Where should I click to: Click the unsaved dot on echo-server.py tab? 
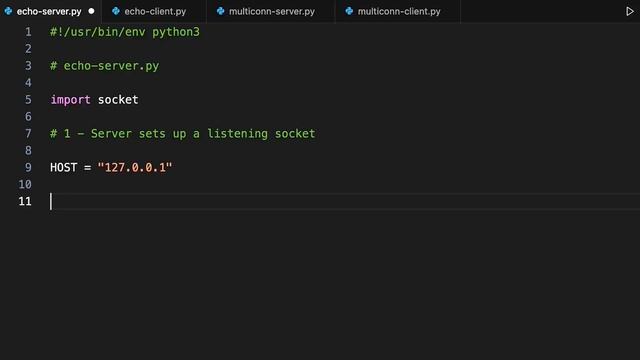pyautogui.click(x=91, y=11)
